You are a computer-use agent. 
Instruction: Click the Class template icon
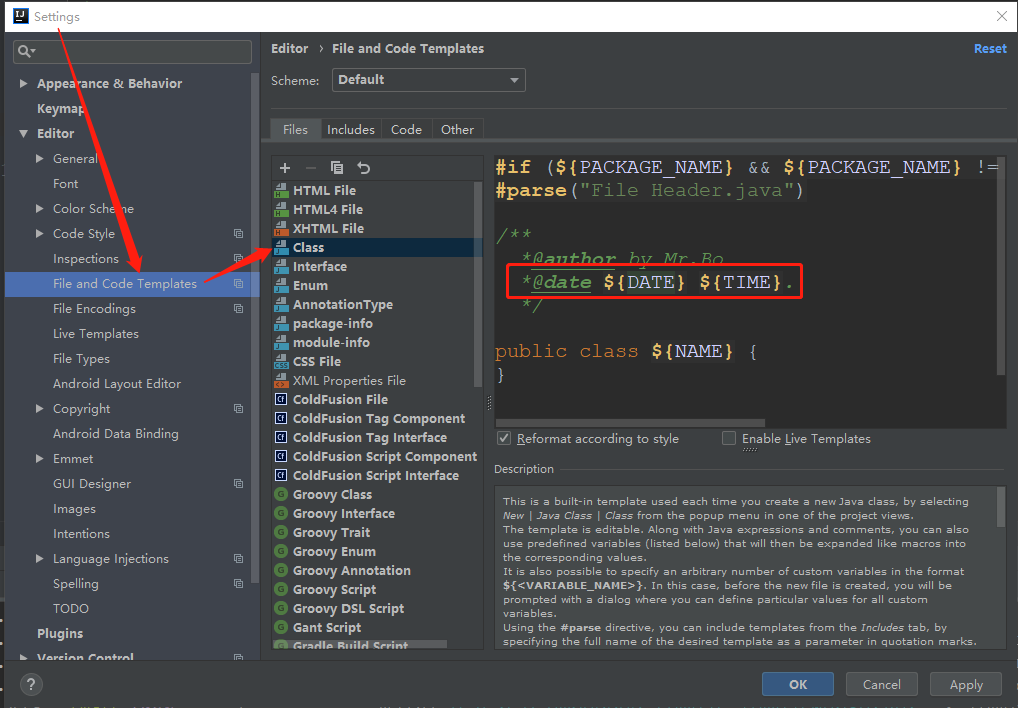281,247
